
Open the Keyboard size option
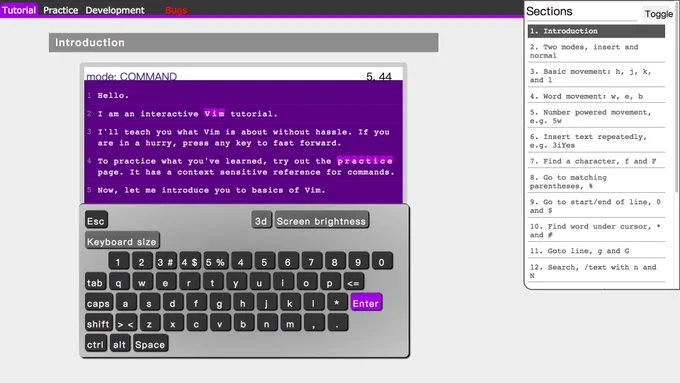tap(122, 241)
